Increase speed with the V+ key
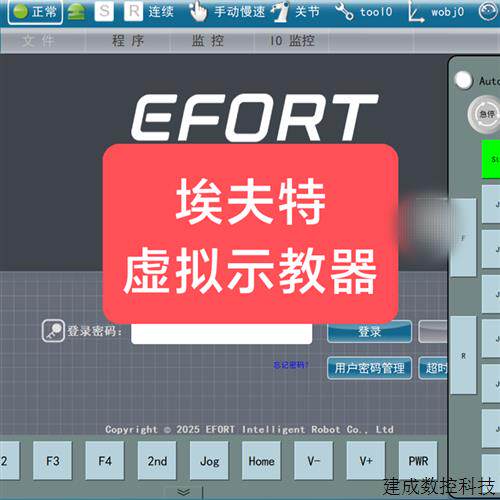Image resolution: width=500 pixels, height=500 pixels. (x=366, y=461)
